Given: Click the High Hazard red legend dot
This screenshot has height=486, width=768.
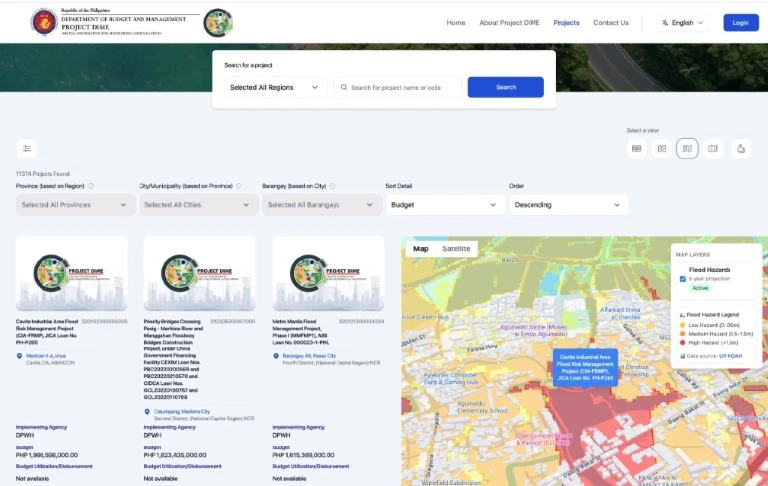Looking at the screenshot, I should click(682, 343).
